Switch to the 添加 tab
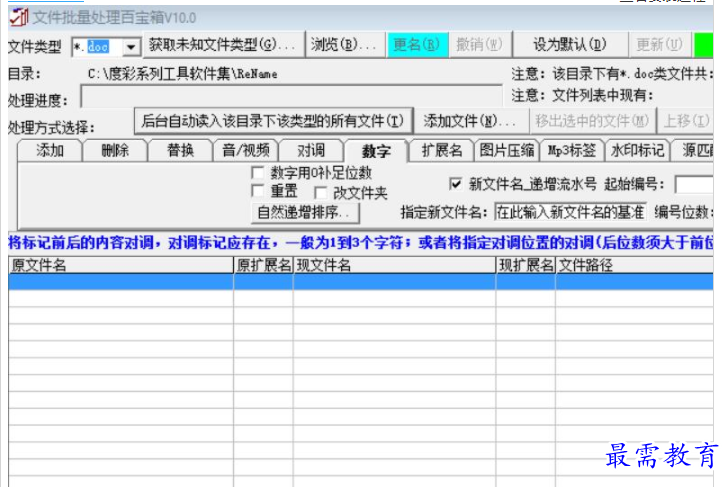Image resolution: width=727 pixels, height=487 pixels. (50, 151)
